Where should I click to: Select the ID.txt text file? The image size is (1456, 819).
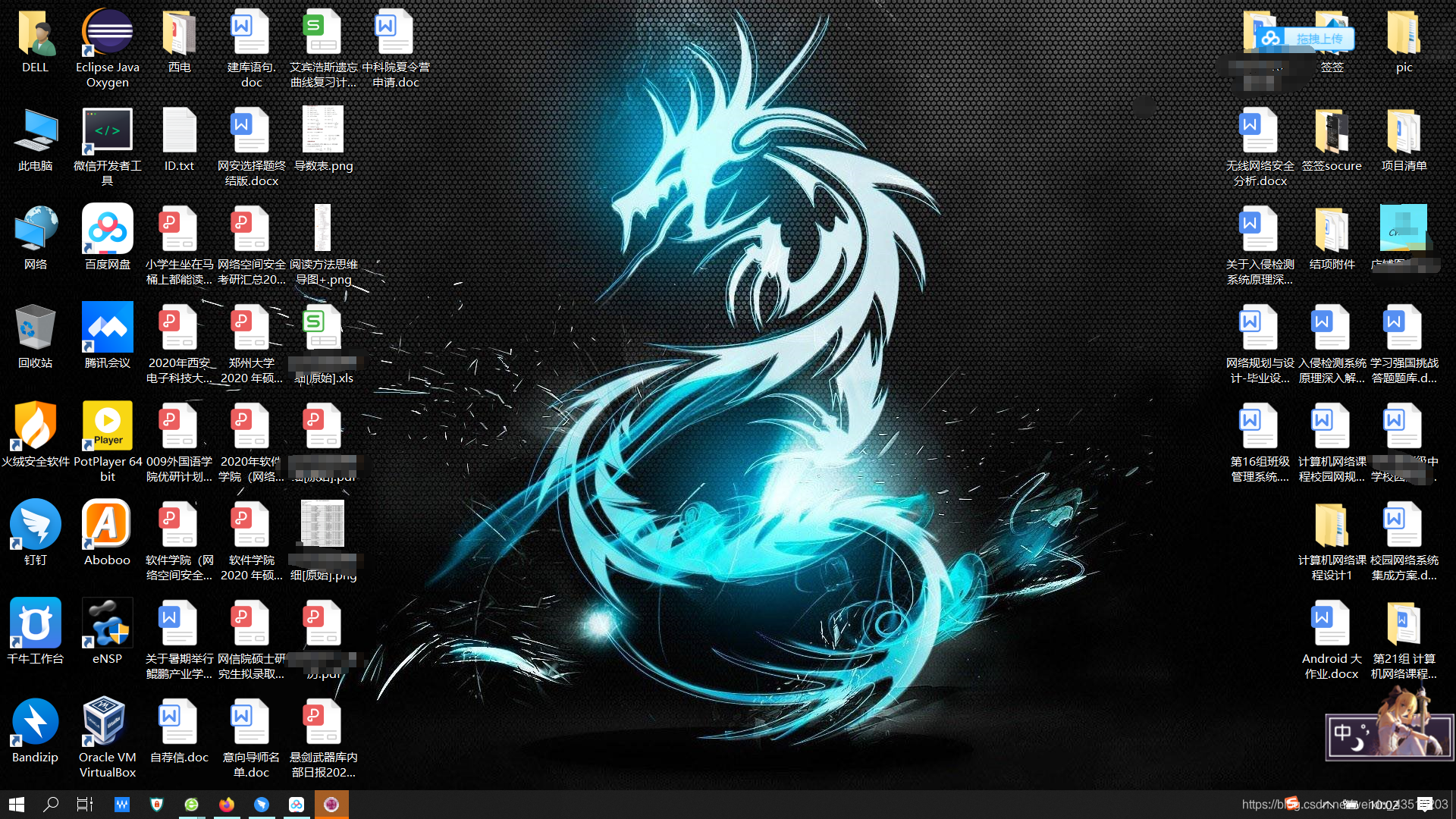point(179,140)
